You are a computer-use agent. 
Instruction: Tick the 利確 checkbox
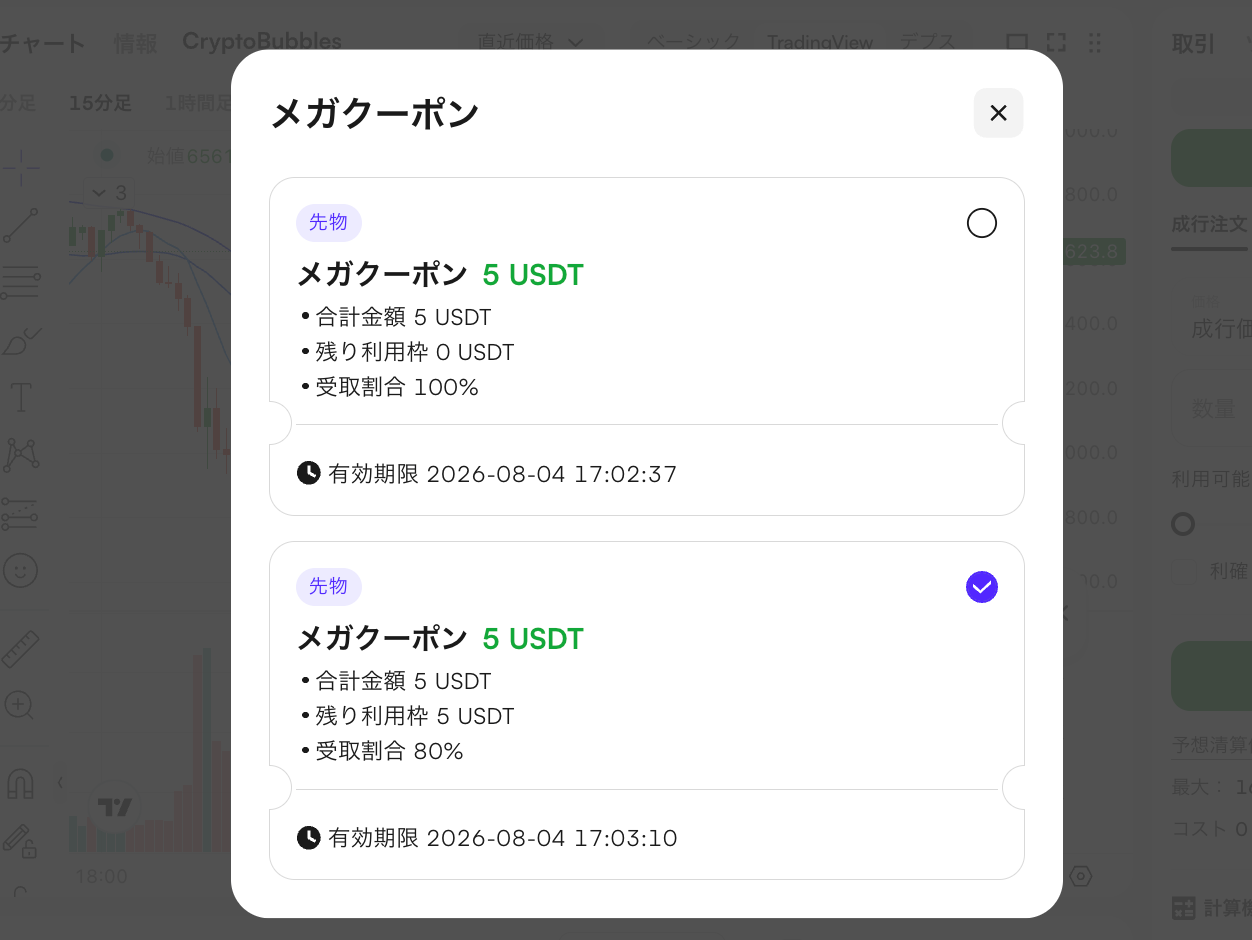(x=1184, y=571)
